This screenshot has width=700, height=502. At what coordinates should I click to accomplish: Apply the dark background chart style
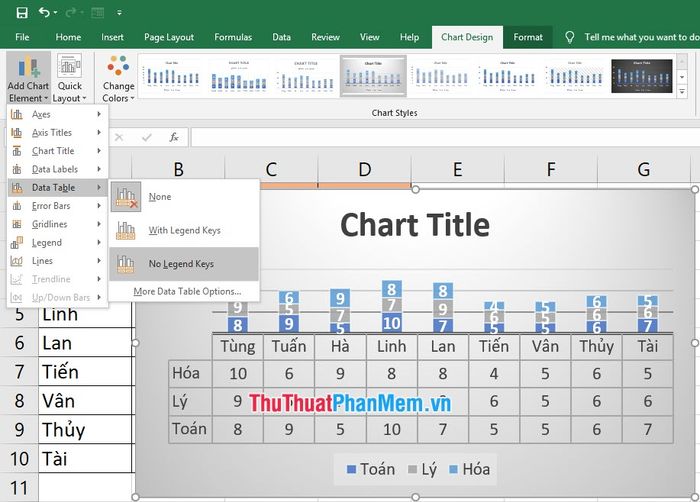(x=642, y=76)
